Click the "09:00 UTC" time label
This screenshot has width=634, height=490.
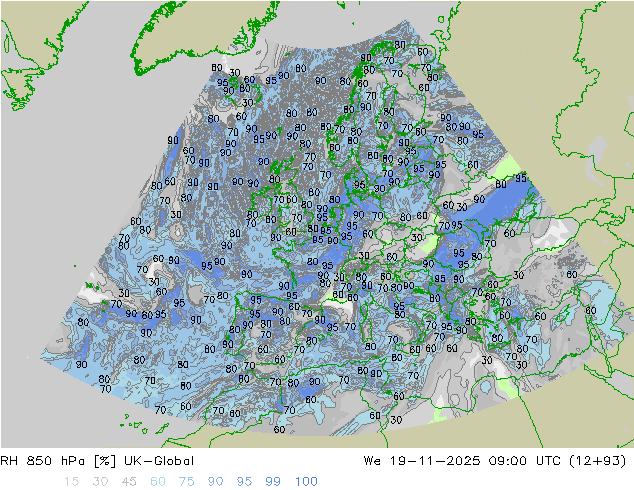[x=524, y=461]
